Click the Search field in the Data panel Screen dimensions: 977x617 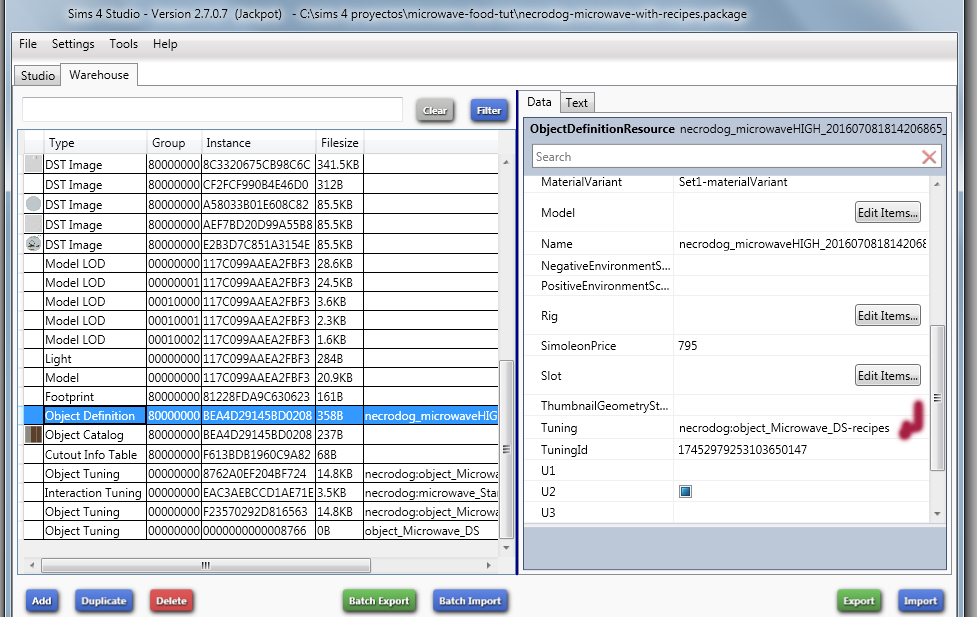click(x=726, y=157)
